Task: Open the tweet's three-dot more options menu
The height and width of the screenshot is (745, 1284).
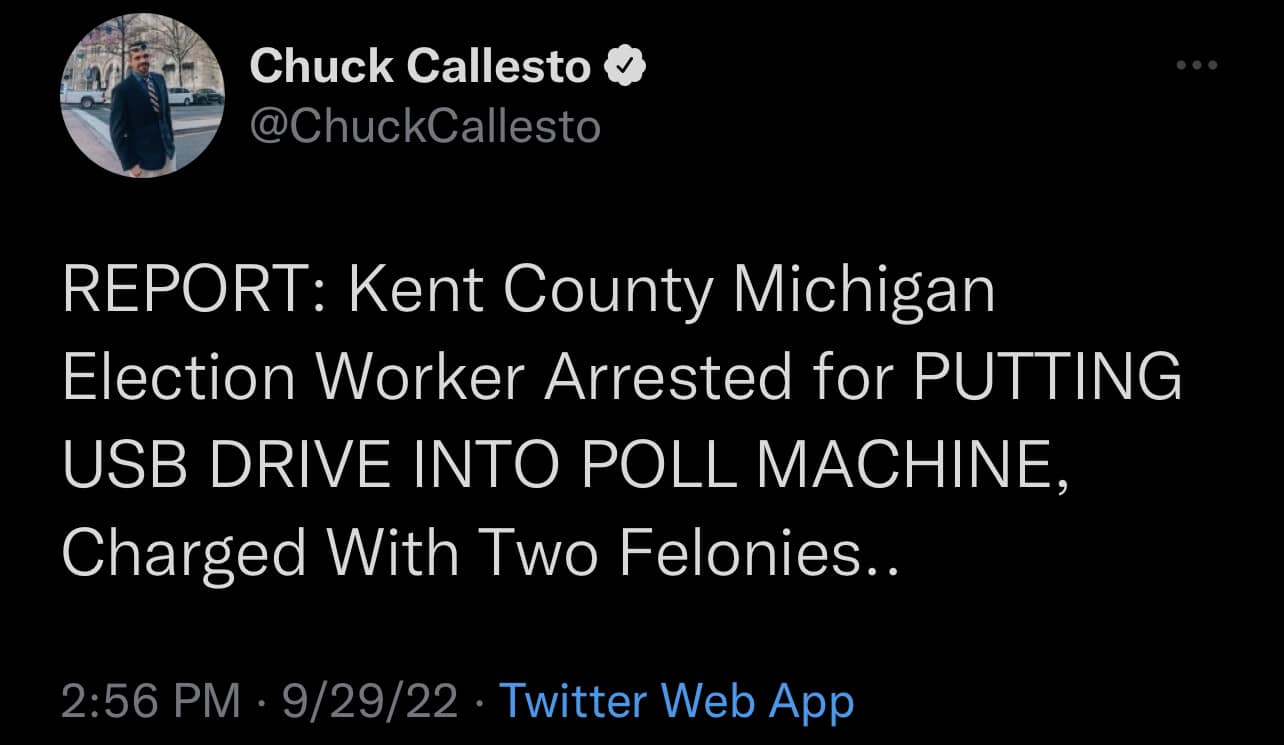Action: tap(1196, 66)
